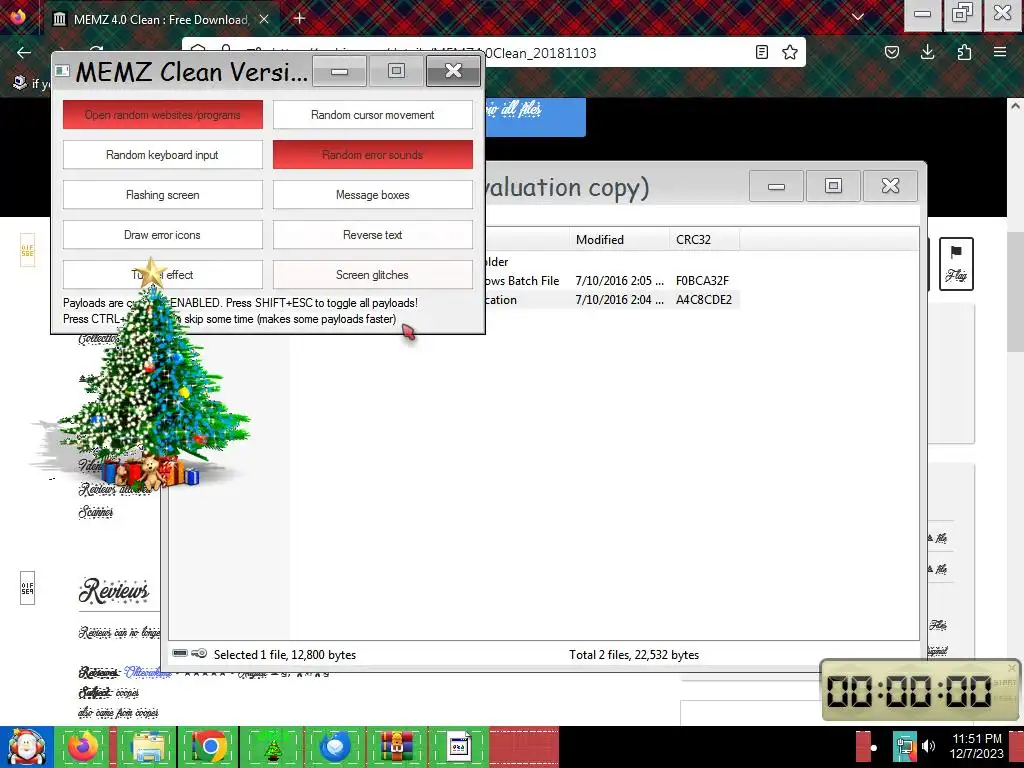Click the network tray icon
1024x768 pixels.
pyautogui.click(x=904, y=747)
